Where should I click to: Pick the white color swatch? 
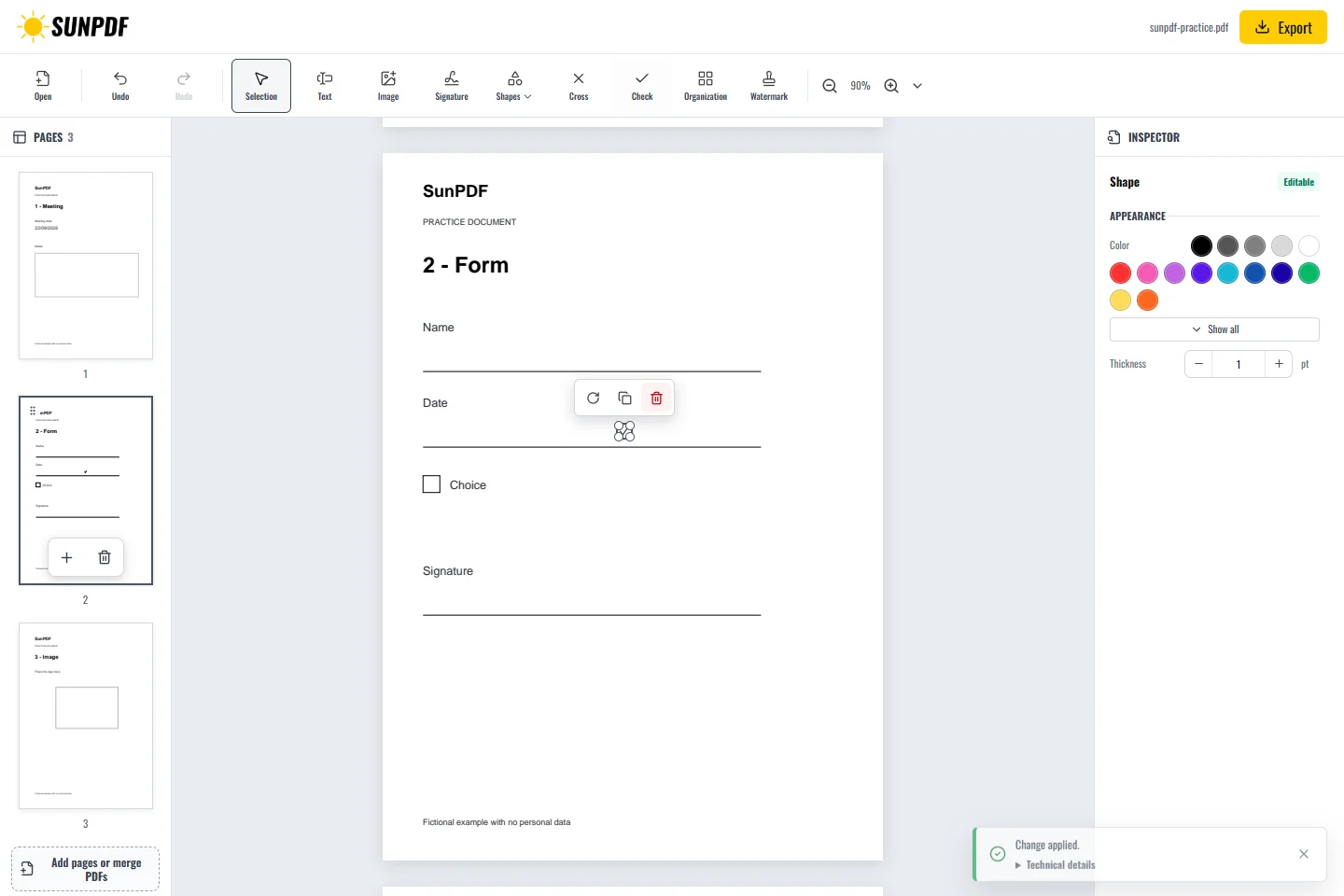[x=1309, y=245]
